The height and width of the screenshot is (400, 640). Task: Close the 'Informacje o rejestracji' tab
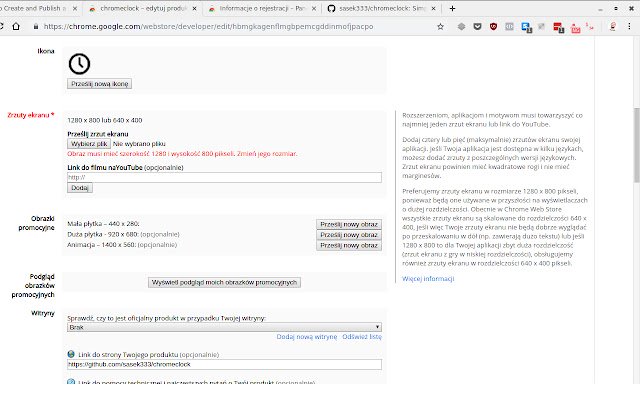click(314, 9)
